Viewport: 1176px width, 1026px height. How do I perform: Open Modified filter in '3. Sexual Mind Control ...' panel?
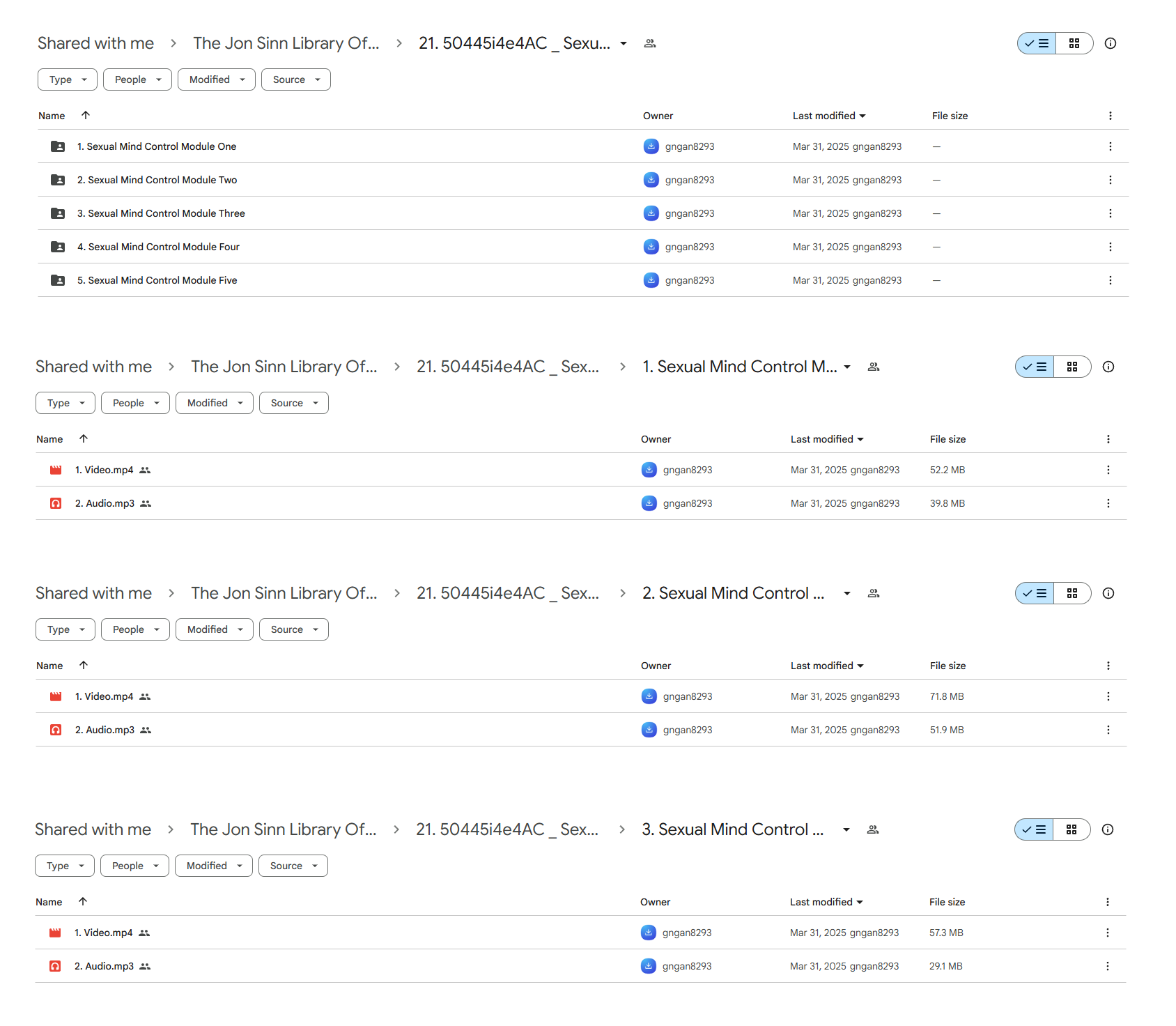click(x=214, y=866)
